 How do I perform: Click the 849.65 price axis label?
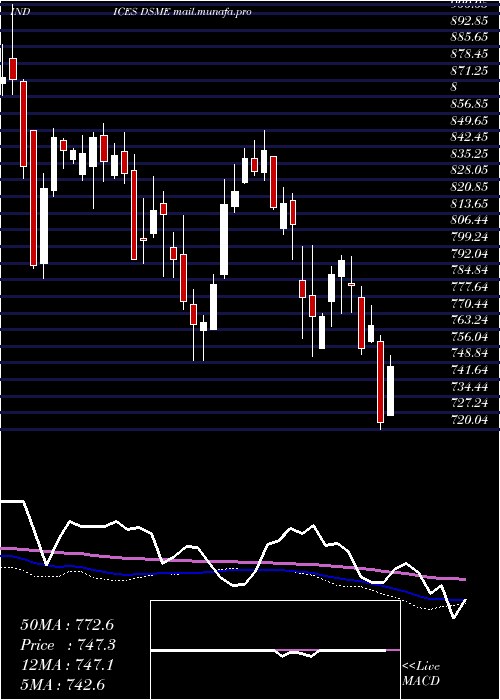coord(469,121)
